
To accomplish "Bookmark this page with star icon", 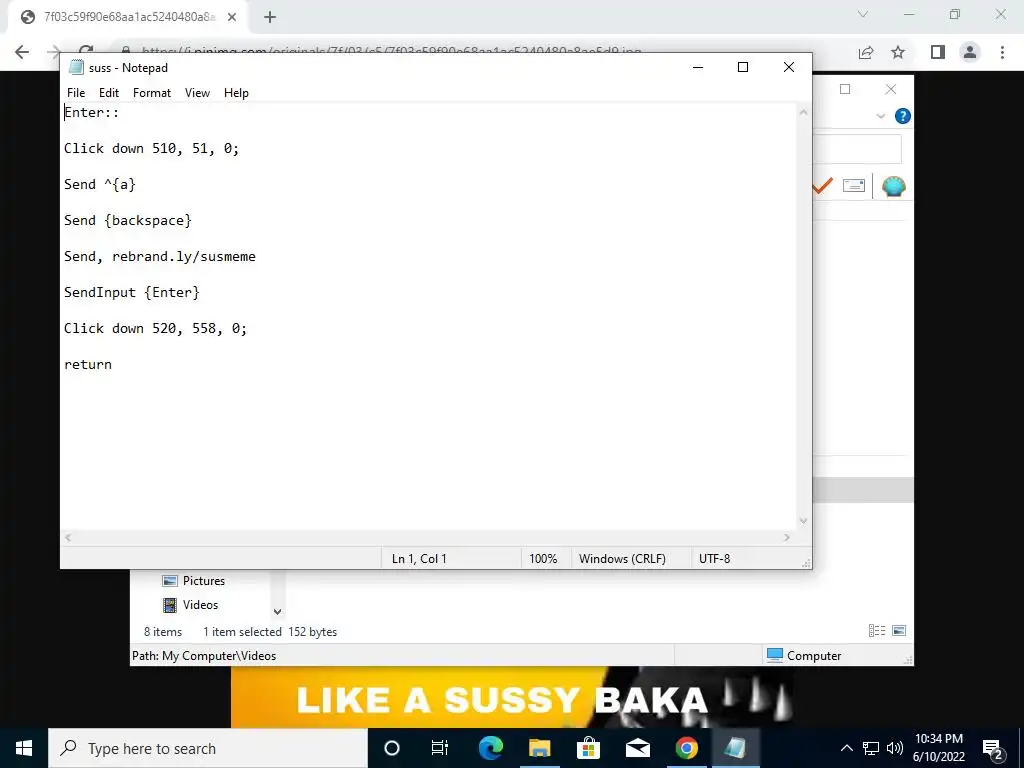I will [x=899, y=52].
